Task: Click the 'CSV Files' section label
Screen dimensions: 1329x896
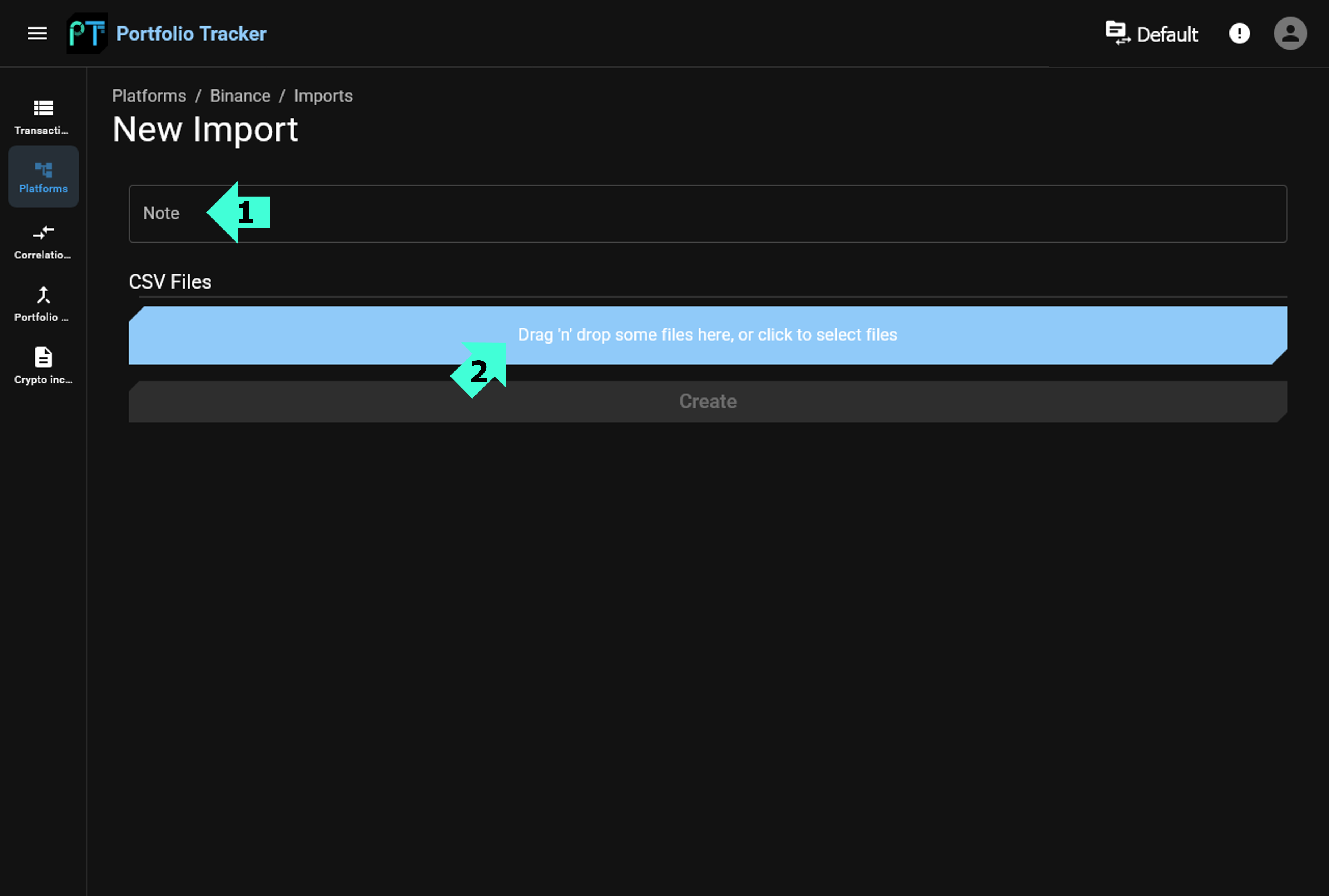Action: pyautogui.click(x=170, y=282)
